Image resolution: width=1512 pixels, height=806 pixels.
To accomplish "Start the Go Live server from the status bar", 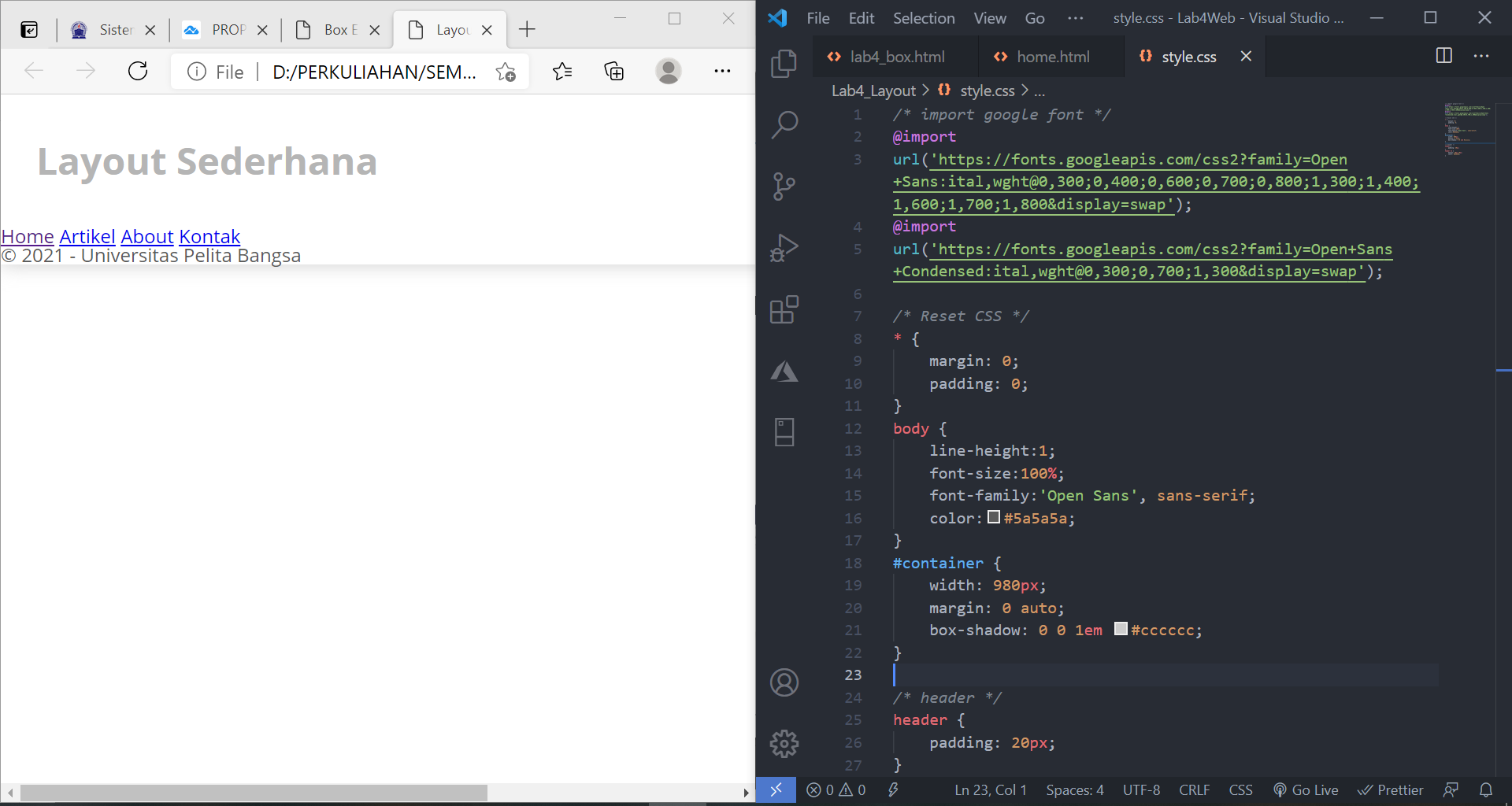I will pyautogui.click(x=1306, y=789).
